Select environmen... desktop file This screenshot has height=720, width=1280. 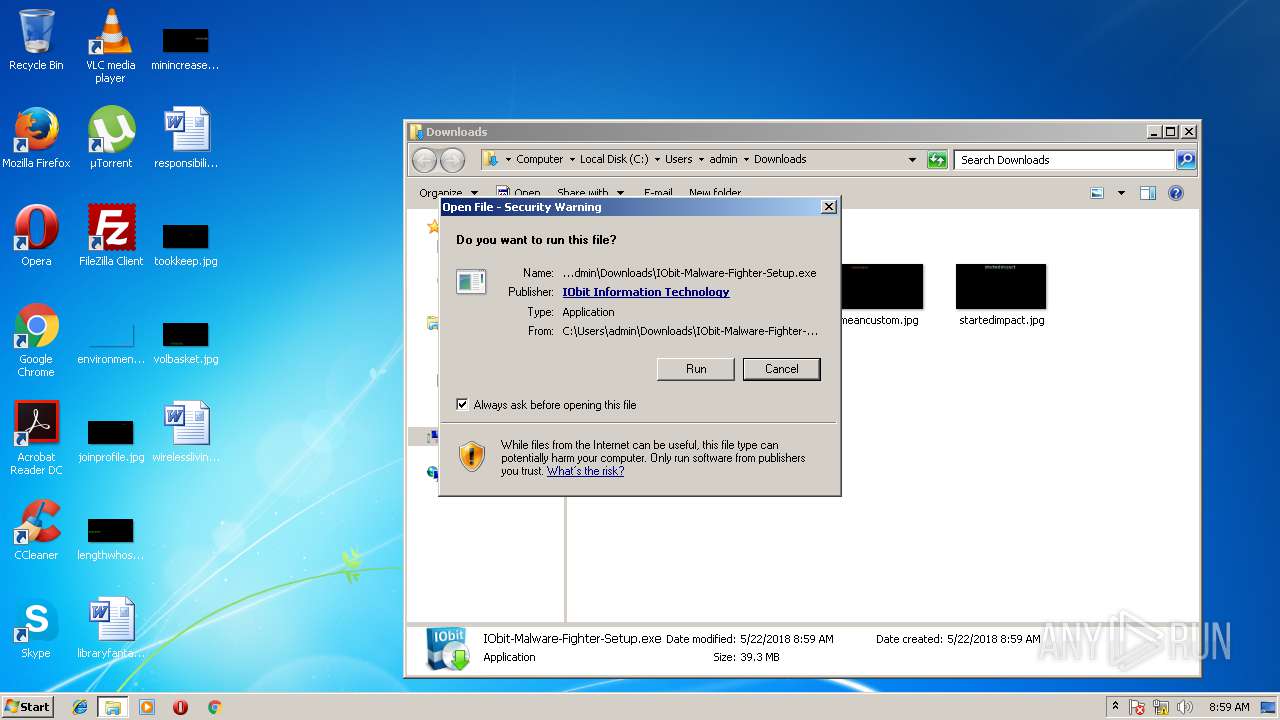[x=110, y=343]
